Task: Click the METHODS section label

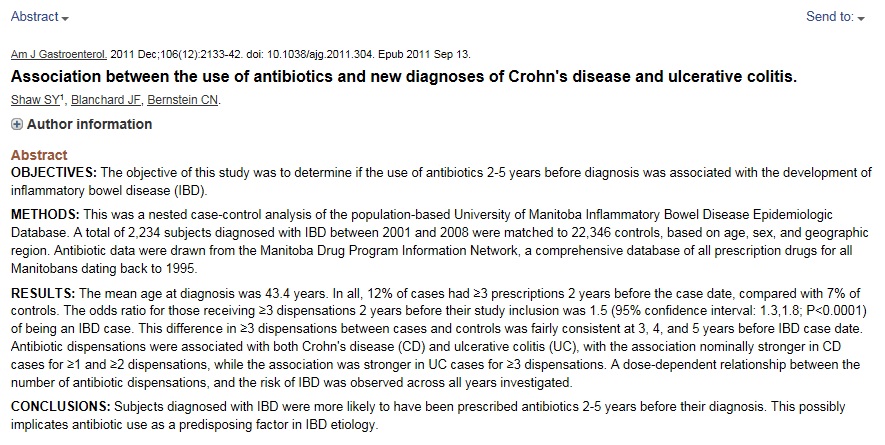Action: click(x=45, y=215)
